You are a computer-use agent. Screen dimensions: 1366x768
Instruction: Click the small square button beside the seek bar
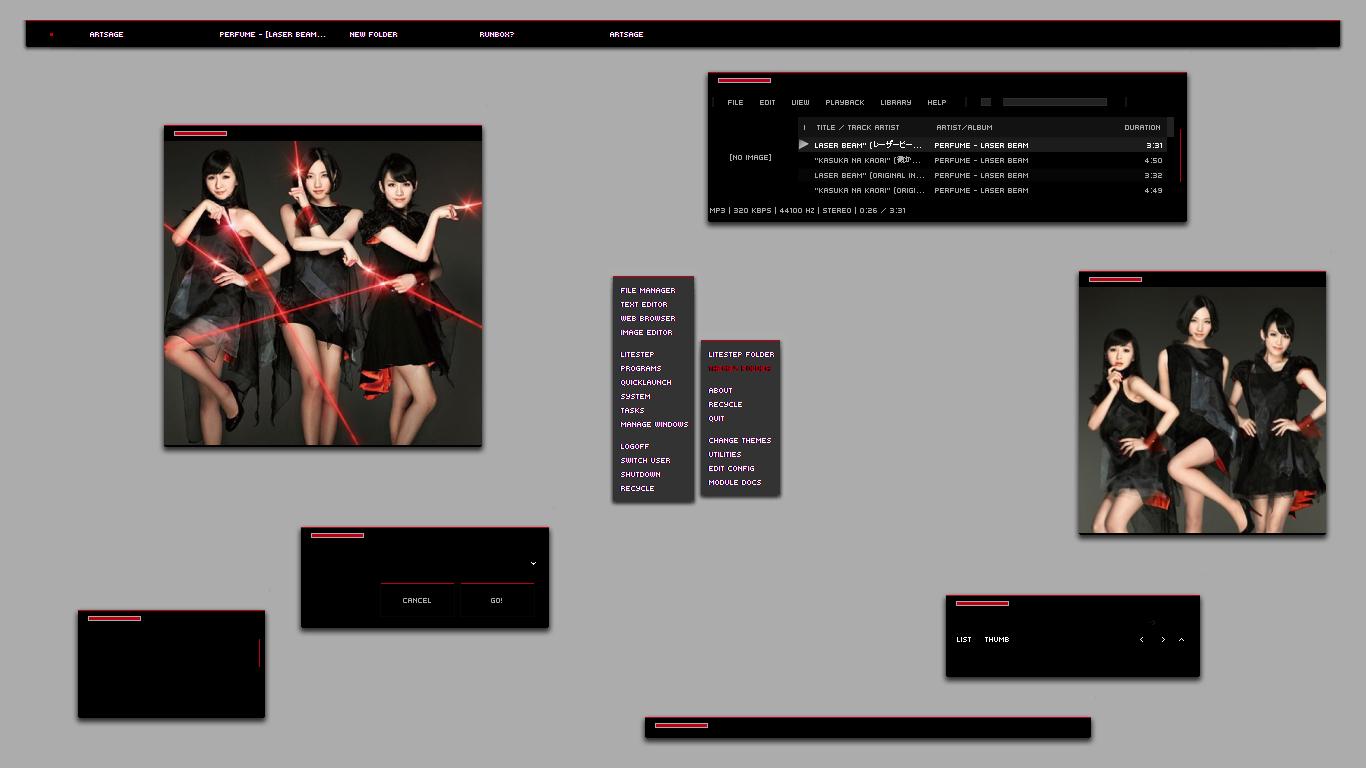pyautogui.click(x=985, y=102)
